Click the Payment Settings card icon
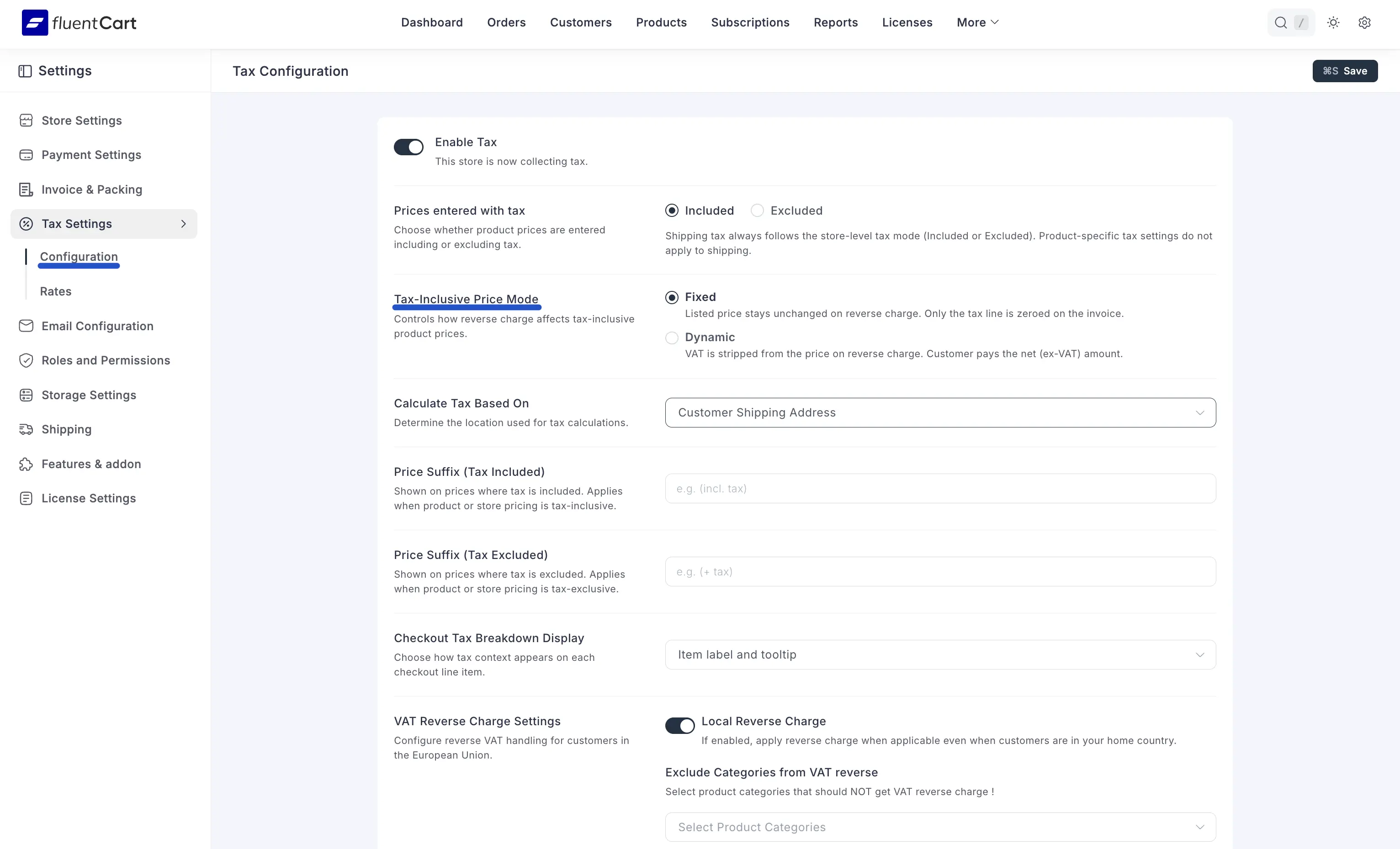This screenshot has width=1400, height=849. click(26, 155)
